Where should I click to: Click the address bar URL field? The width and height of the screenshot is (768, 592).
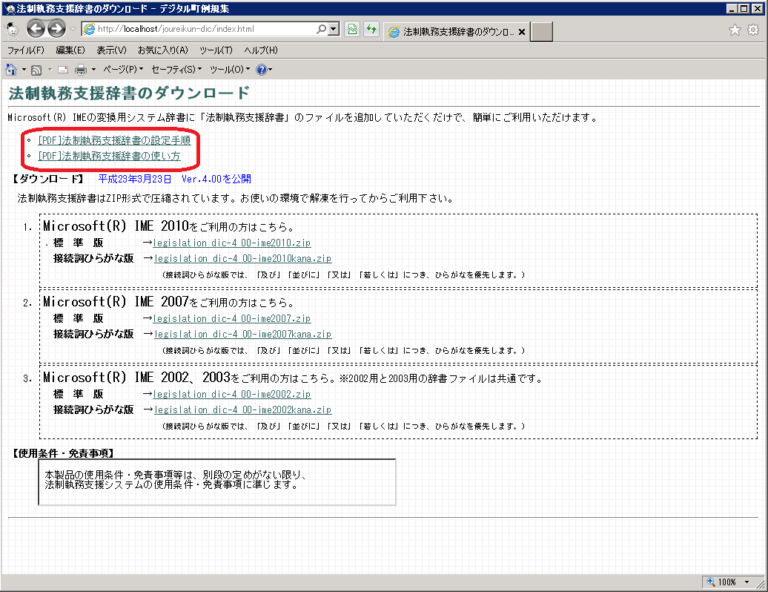pos(210,30)
